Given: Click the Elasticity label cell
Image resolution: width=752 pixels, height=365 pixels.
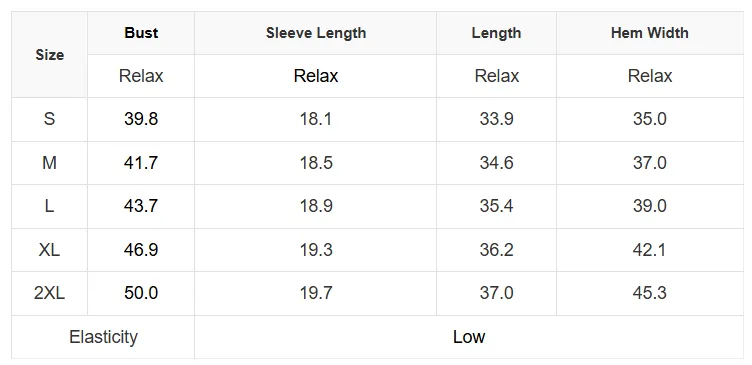Looking at the screenshot, I should [103, 337].
